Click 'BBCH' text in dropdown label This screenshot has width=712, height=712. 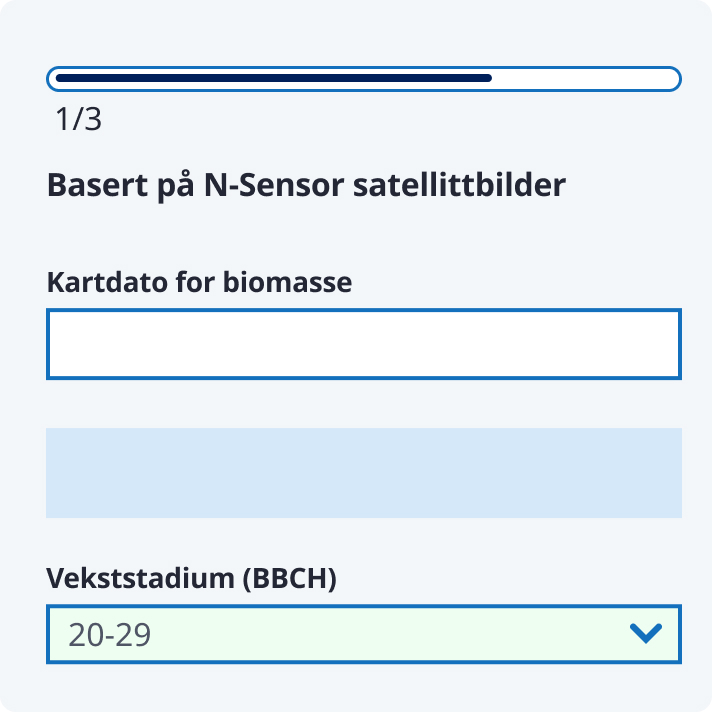click(291, 578)
